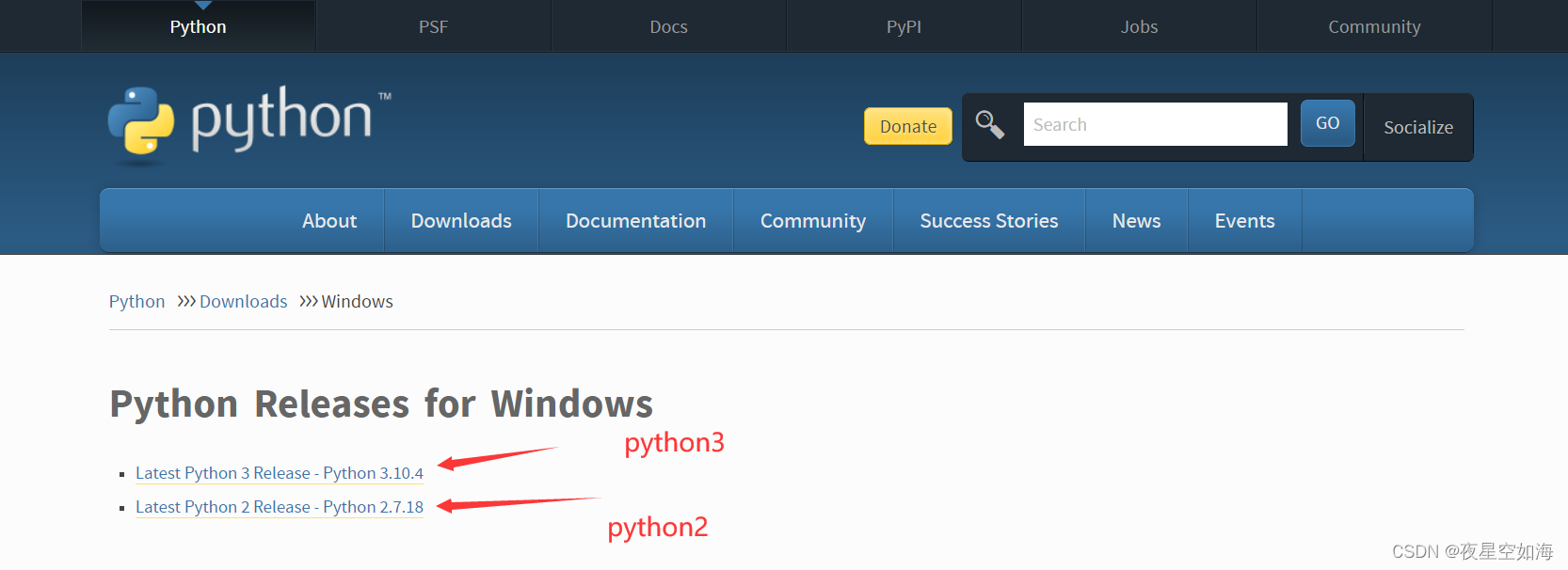
Task: Click the yellow Donate button
Action: [908, 126]
